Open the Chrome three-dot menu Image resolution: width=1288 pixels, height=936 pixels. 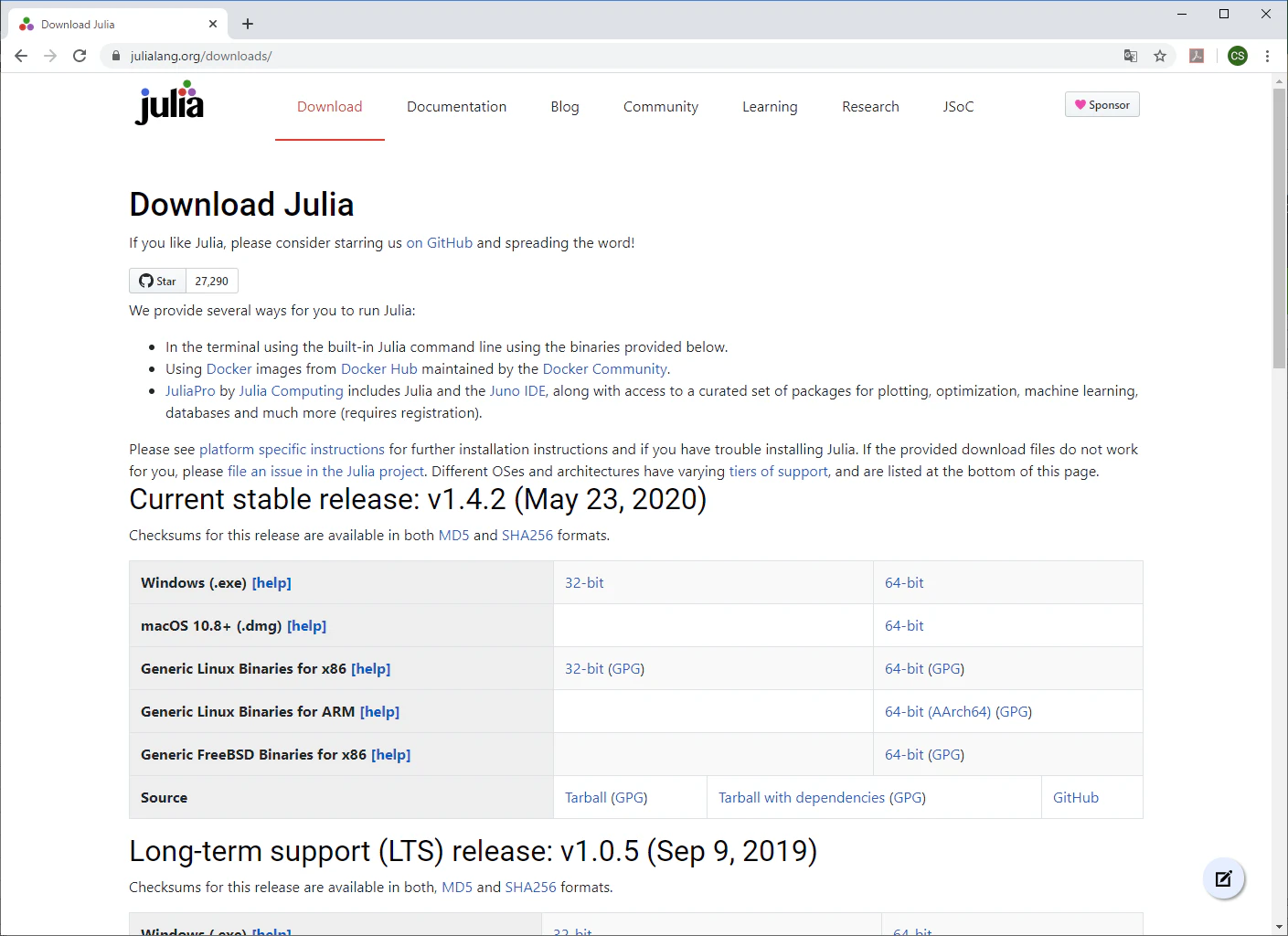click(x=1267, y=56)
